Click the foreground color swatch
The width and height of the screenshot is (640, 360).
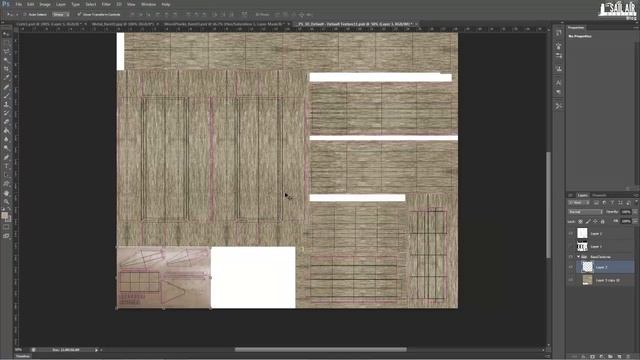[x=4, y=215]
